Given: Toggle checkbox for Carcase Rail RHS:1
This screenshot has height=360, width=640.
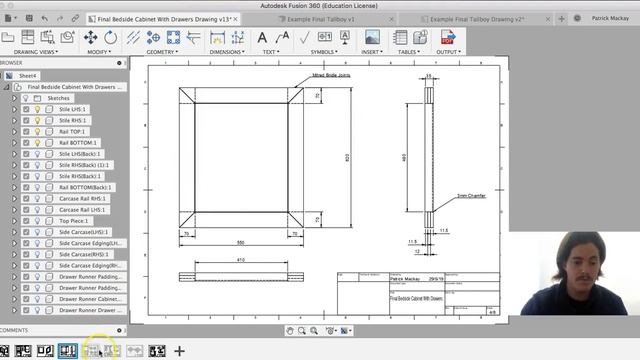Looking at the screenshot, I should (x=26, y=198).
